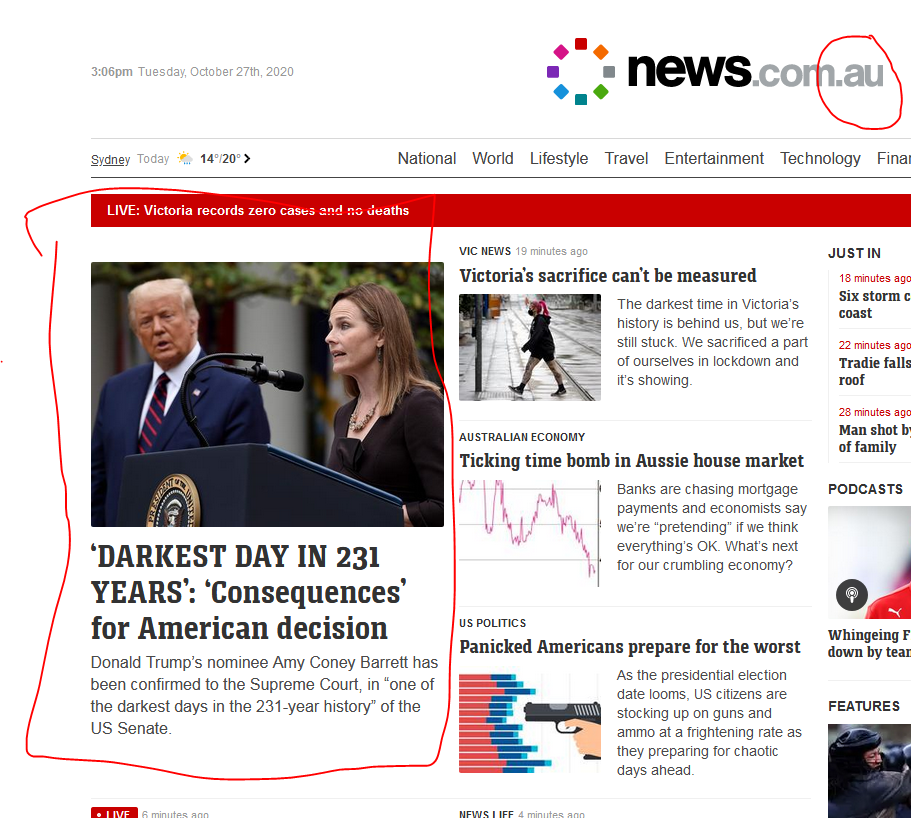Open the Features helmet photo thumbnail
The height and width of the screenshot is (818, 911).
(x=869, y=771)
